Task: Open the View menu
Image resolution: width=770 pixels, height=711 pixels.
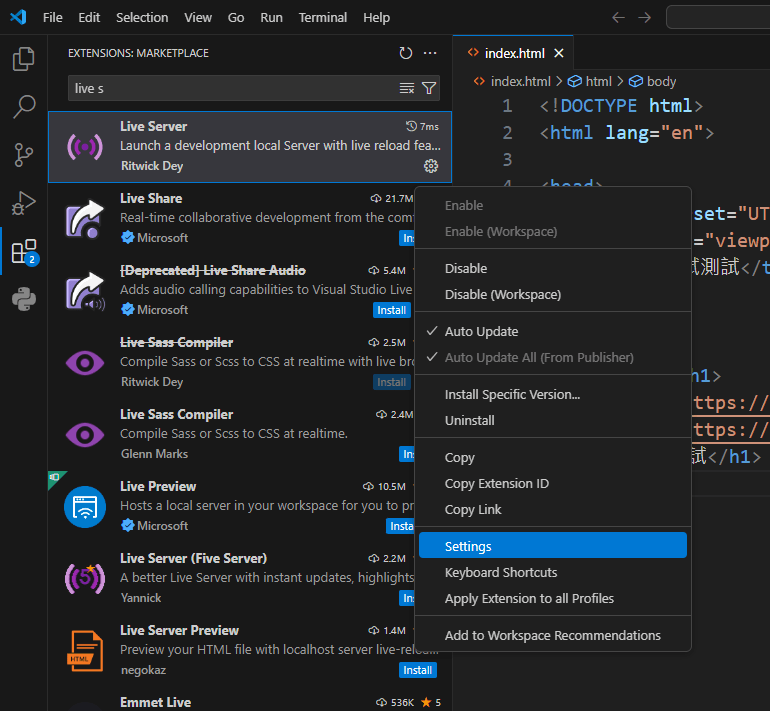Action: [198, 18]
